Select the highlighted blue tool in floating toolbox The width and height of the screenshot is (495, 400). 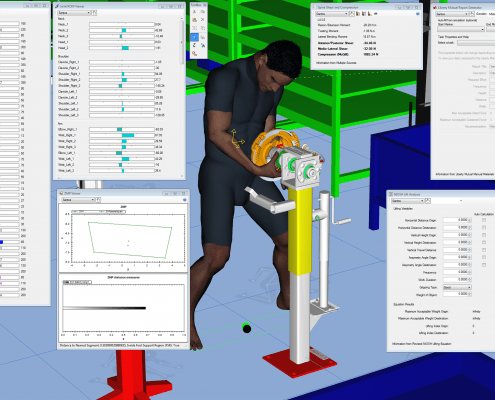pyautogui.click(x=194, y=37)
